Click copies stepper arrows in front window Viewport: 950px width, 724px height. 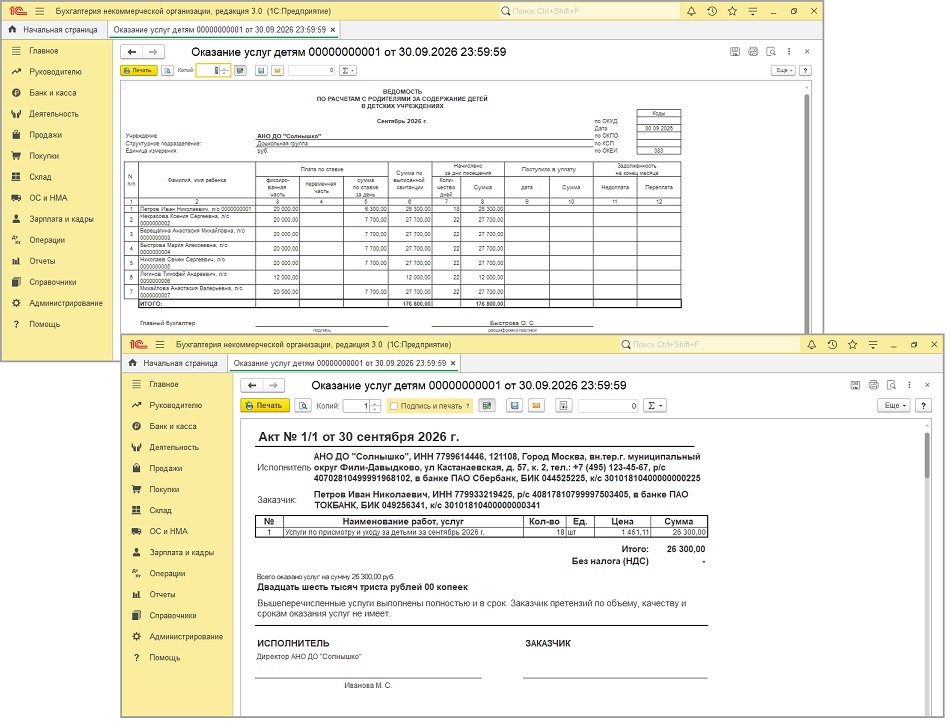[375, 406]
